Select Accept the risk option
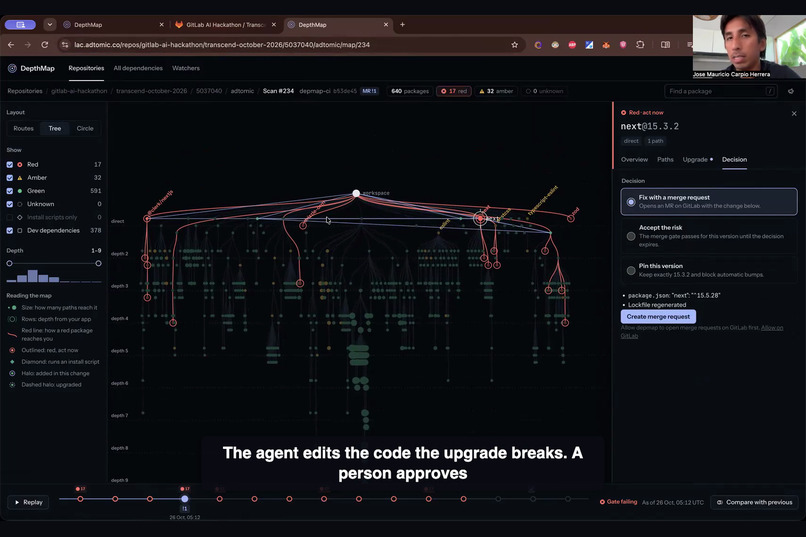Viewport: 806px width, 537px height. coord(709,236)
